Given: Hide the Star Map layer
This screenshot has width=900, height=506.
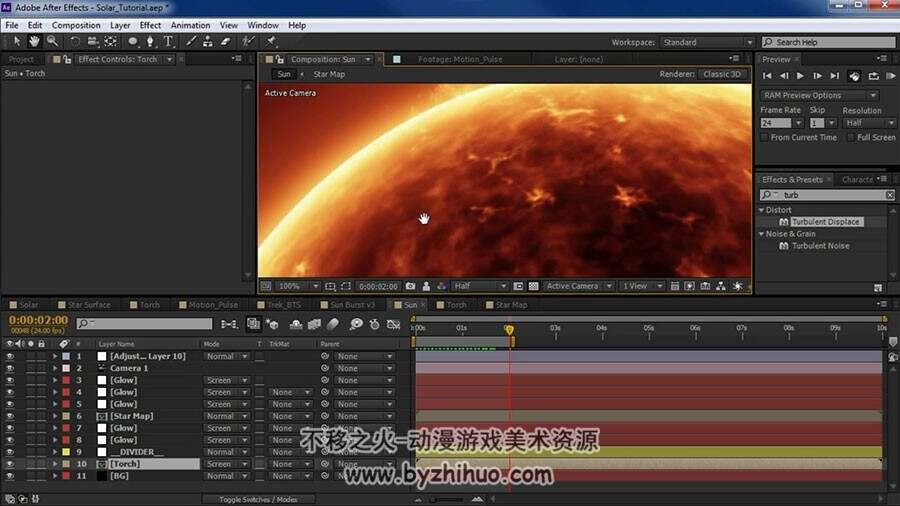Looking at the screenshot, I should pos(10,416).
